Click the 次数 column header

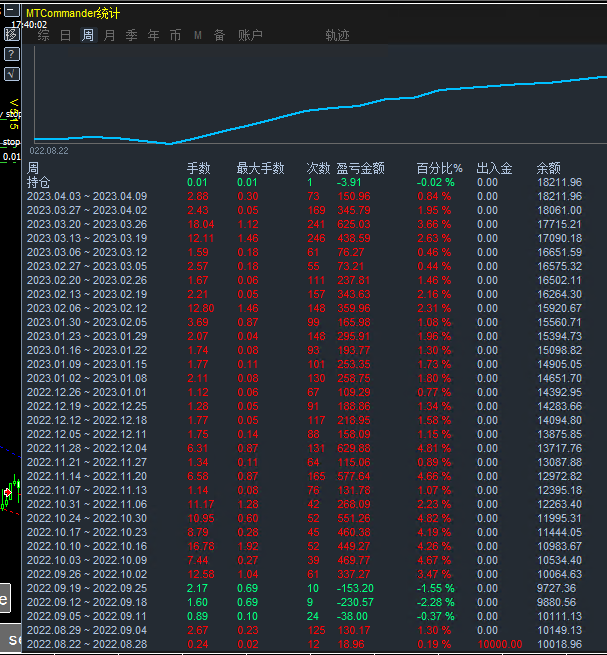point(318,168)
